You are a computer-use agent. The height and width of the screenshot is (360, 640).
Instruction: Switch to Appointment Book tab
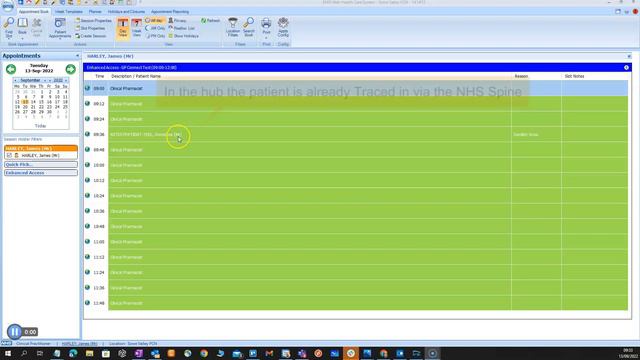pyautogui.click(x=33, y=12)
